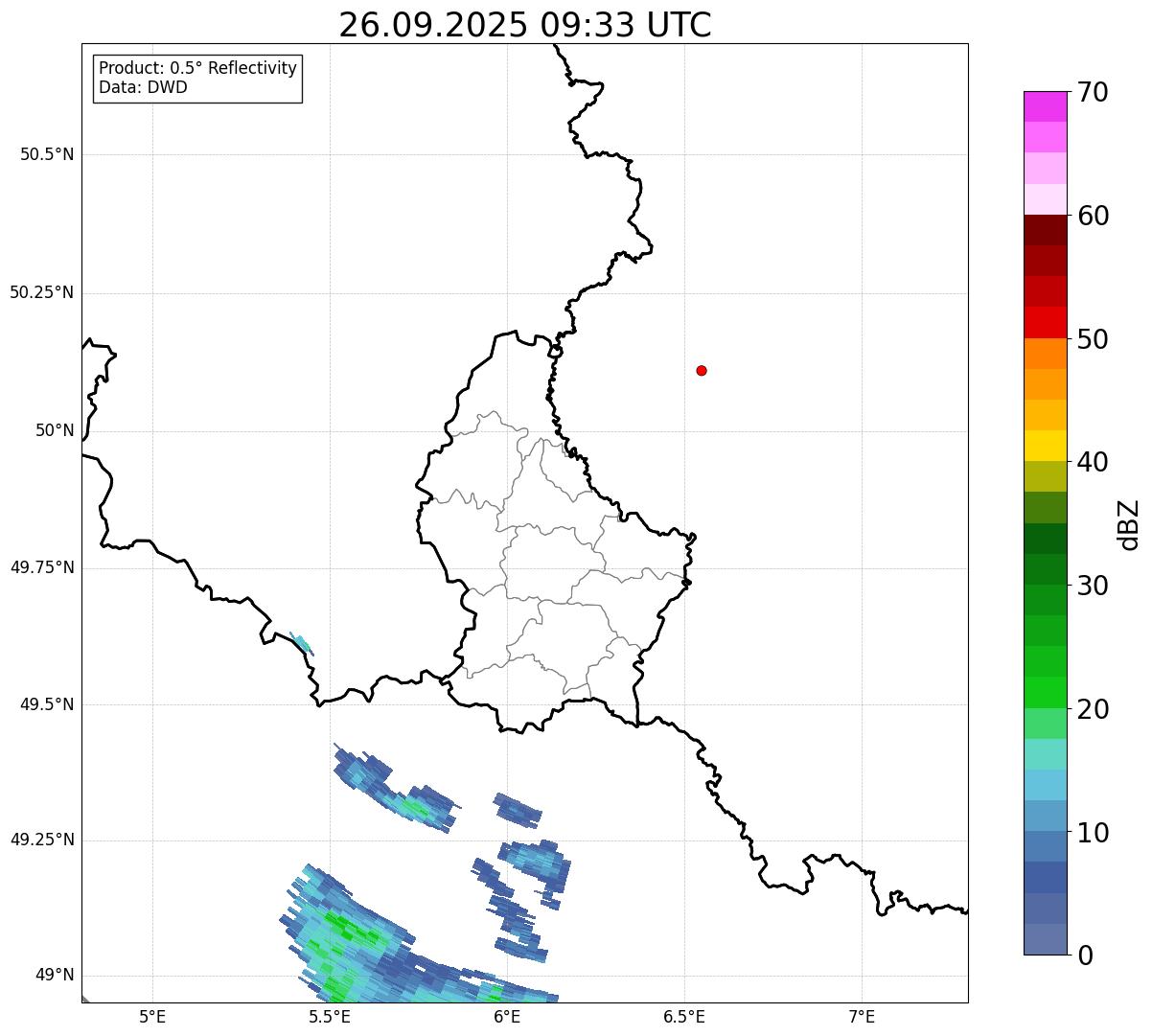Click the 6.5°E longitude label

click(x=684, y=1017)
